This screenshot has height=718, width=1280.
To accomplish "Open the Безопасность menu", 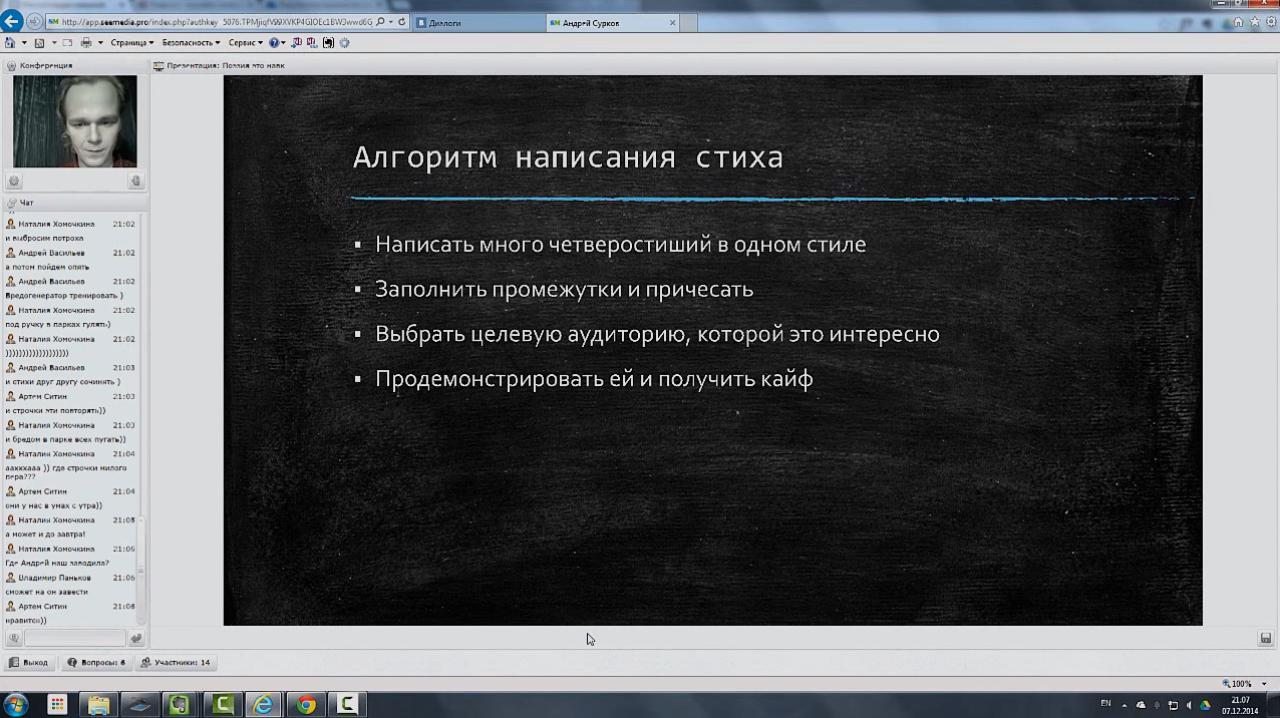I will (x=186, y=42).
